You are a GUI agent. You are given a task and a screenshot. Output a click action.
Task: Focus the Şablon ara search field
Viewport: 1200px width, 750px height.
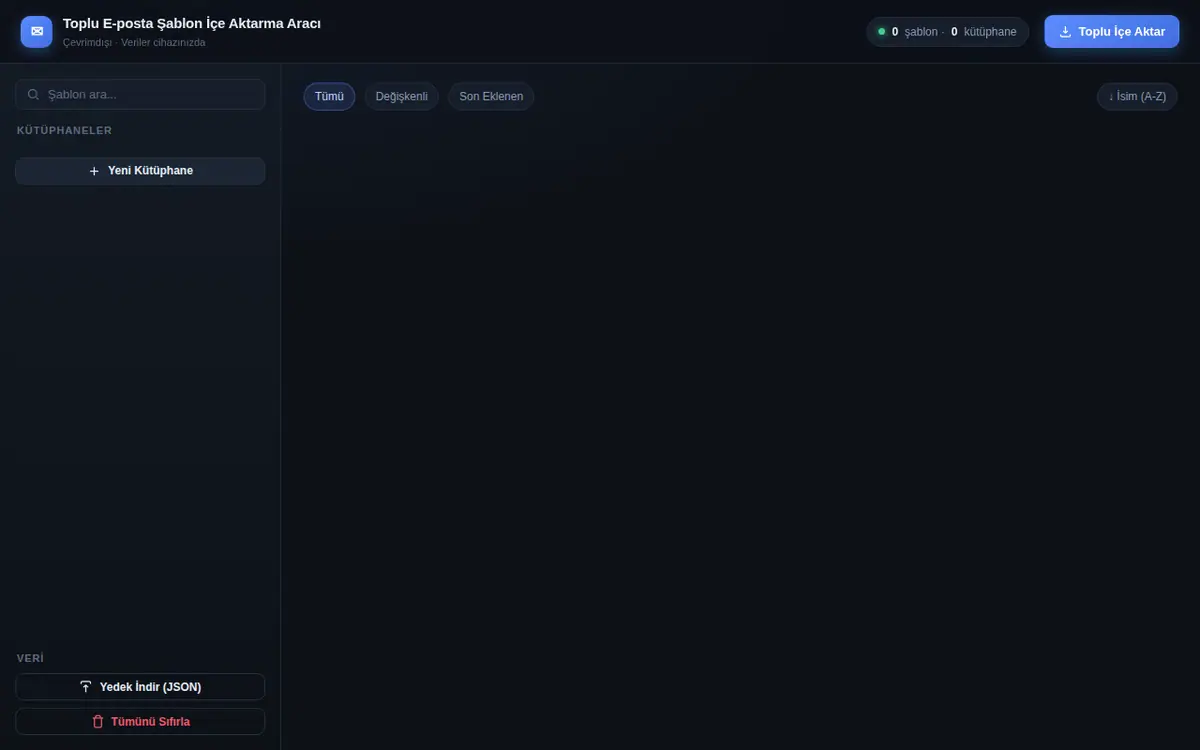[140, 94]
